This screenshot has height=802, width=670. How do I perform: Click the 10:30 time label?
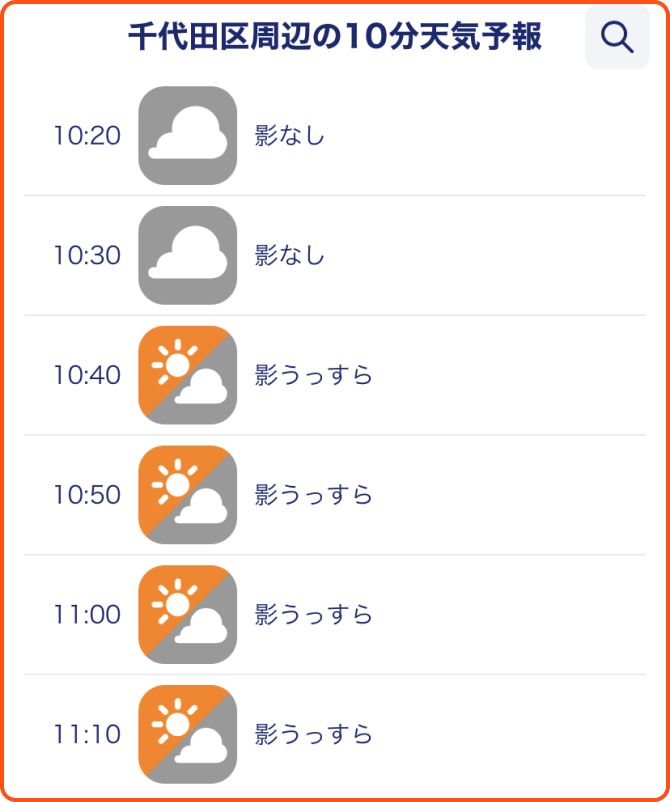pos(87,256)
